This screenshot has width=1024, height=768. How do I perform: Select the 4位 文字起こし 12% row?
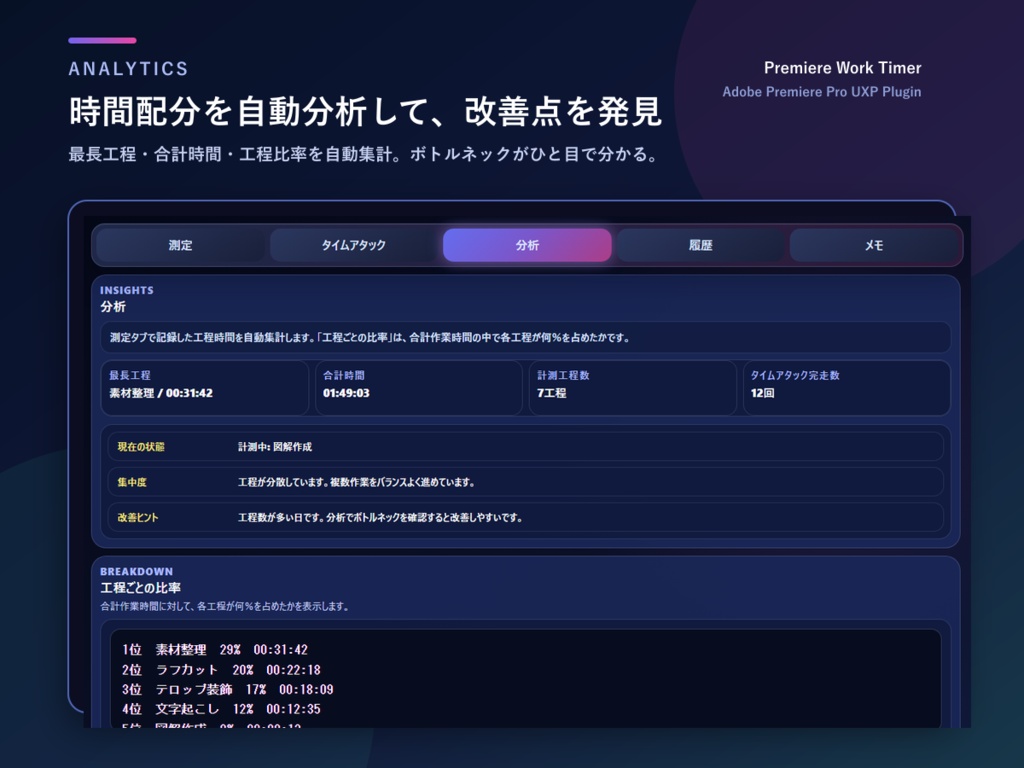click(221, 709)
